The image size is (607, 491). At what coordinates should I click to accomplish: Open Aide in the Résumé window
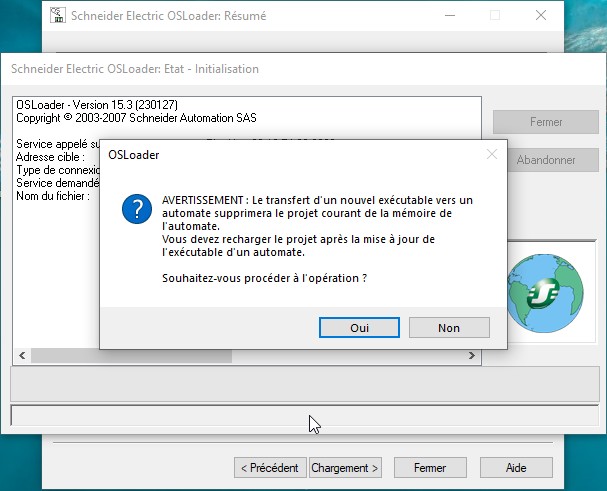(516, 468)
